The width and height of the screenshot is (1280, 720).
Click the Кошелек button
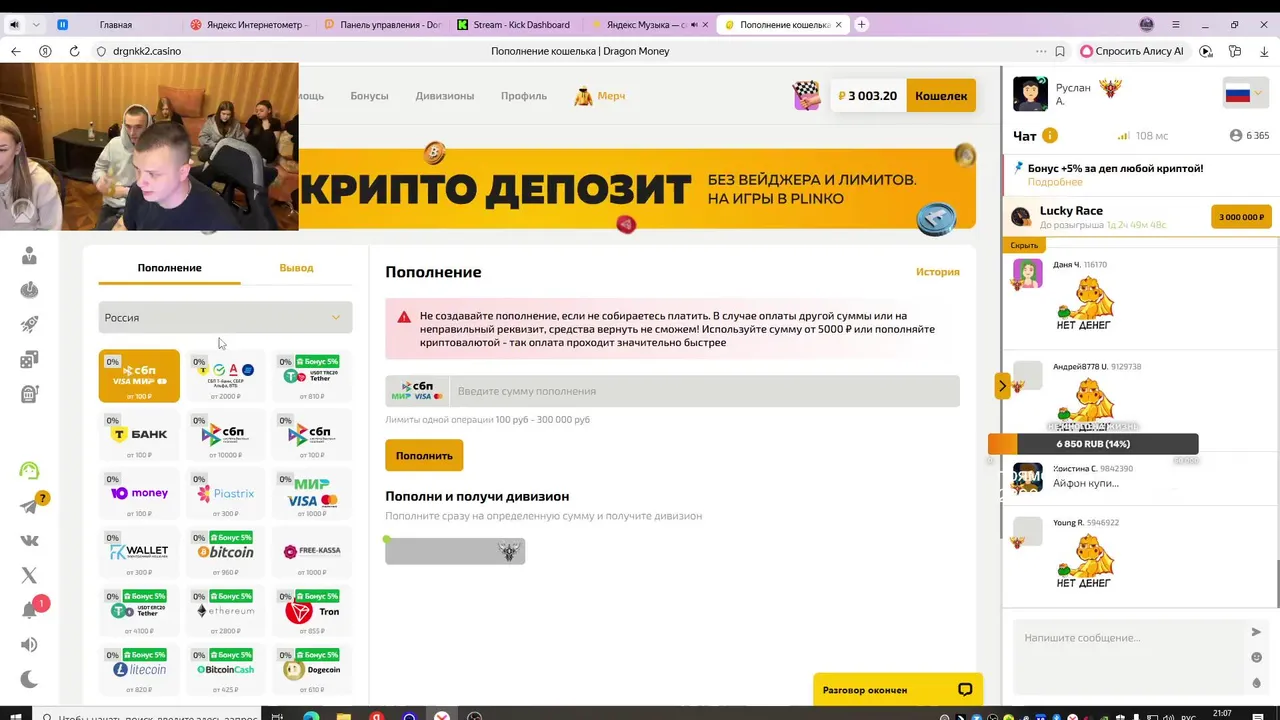point(941,96)
